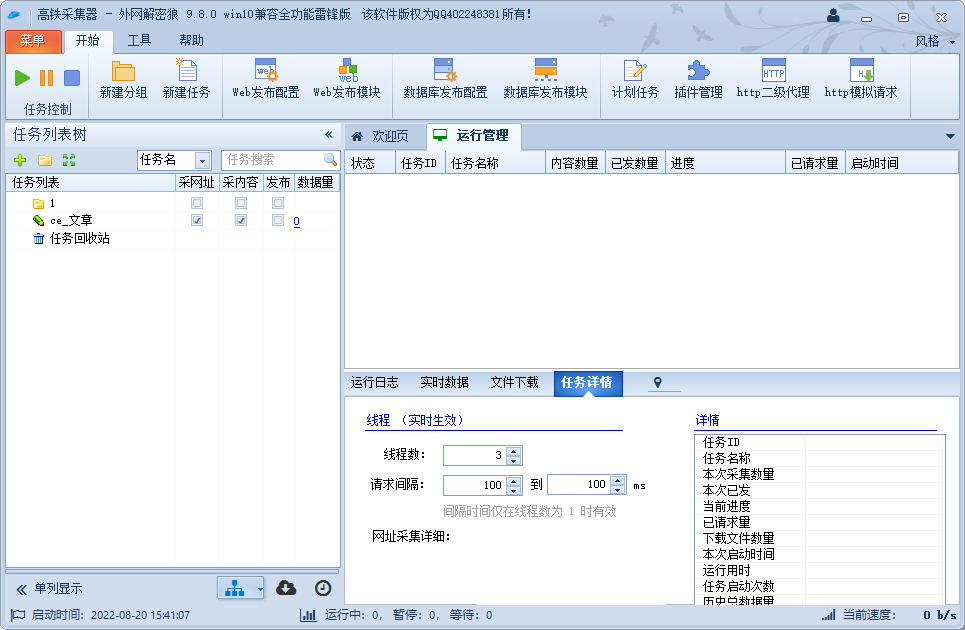The image size is (965, 630).
Task: Switch to 工具 ribbon tab
Action: [139, 41]
